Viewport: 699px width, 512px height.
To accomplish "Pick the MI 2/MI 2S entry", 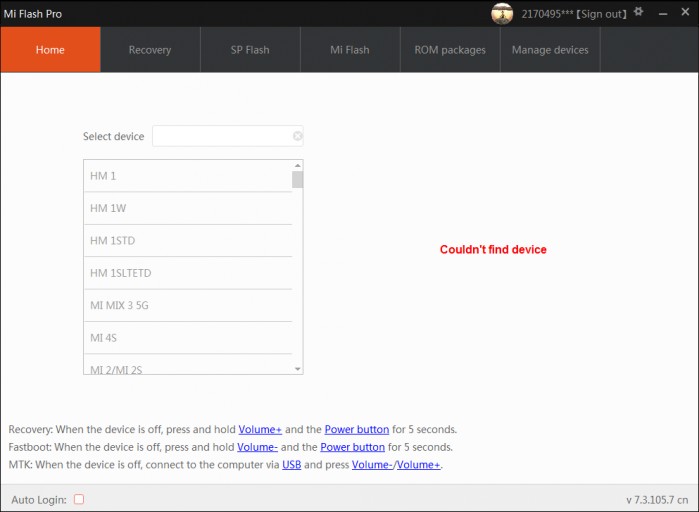I will 188,365.
